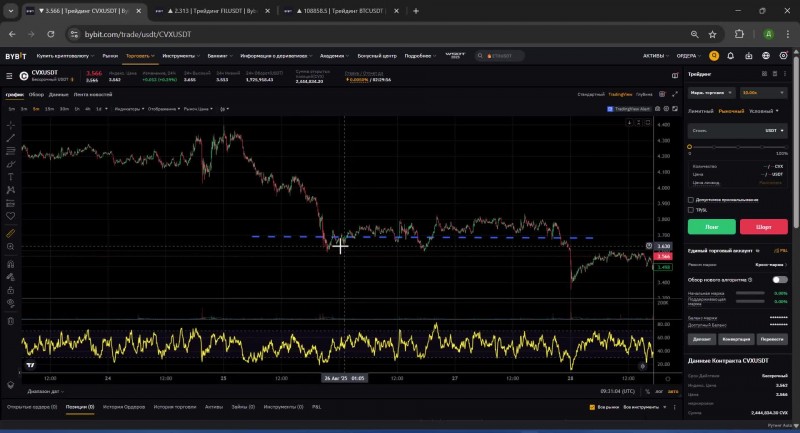This screenshot has height=433, width=800.
Task: Select the 15m chart timeframe
Action: click(49, 108)
